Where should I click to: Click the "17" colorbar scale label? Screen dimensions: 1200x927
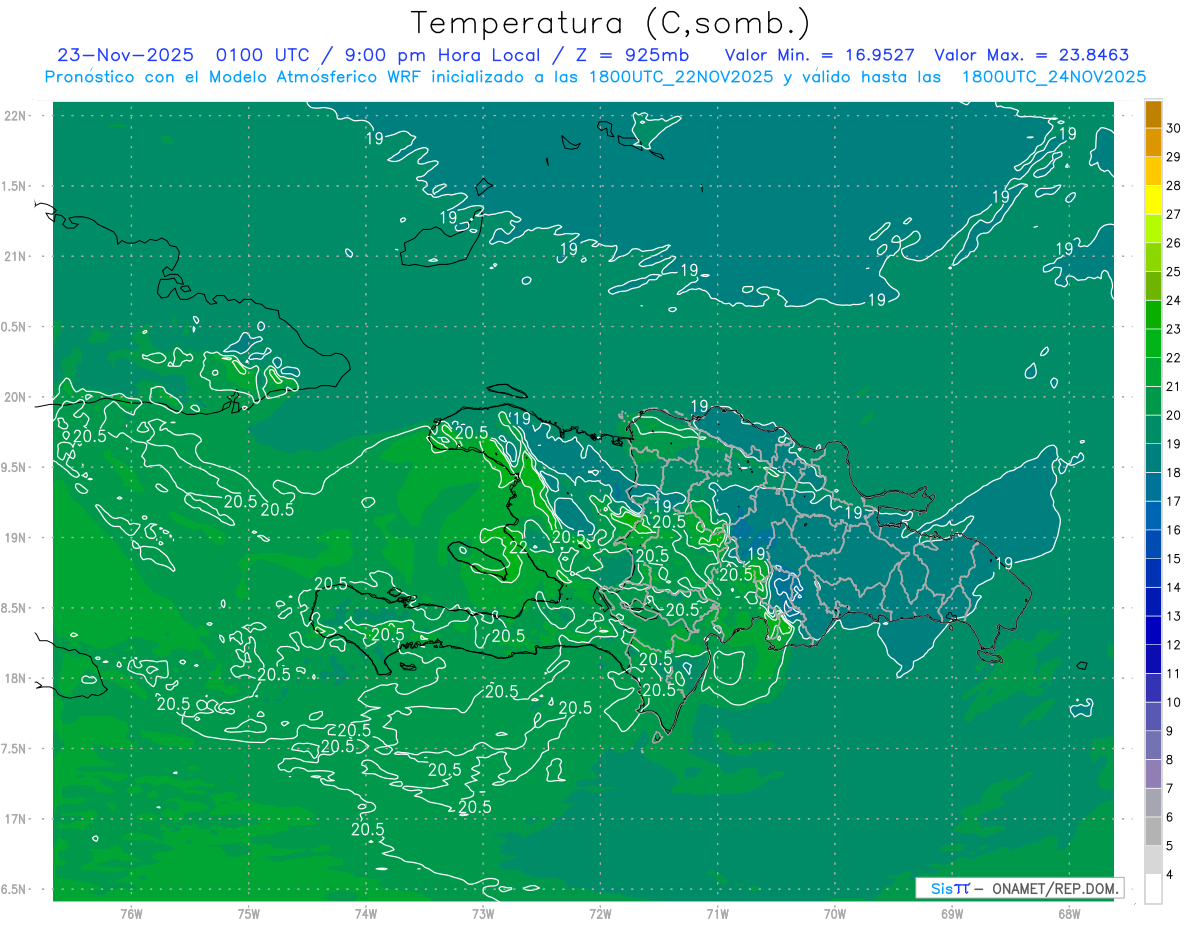pos(1174,501)
